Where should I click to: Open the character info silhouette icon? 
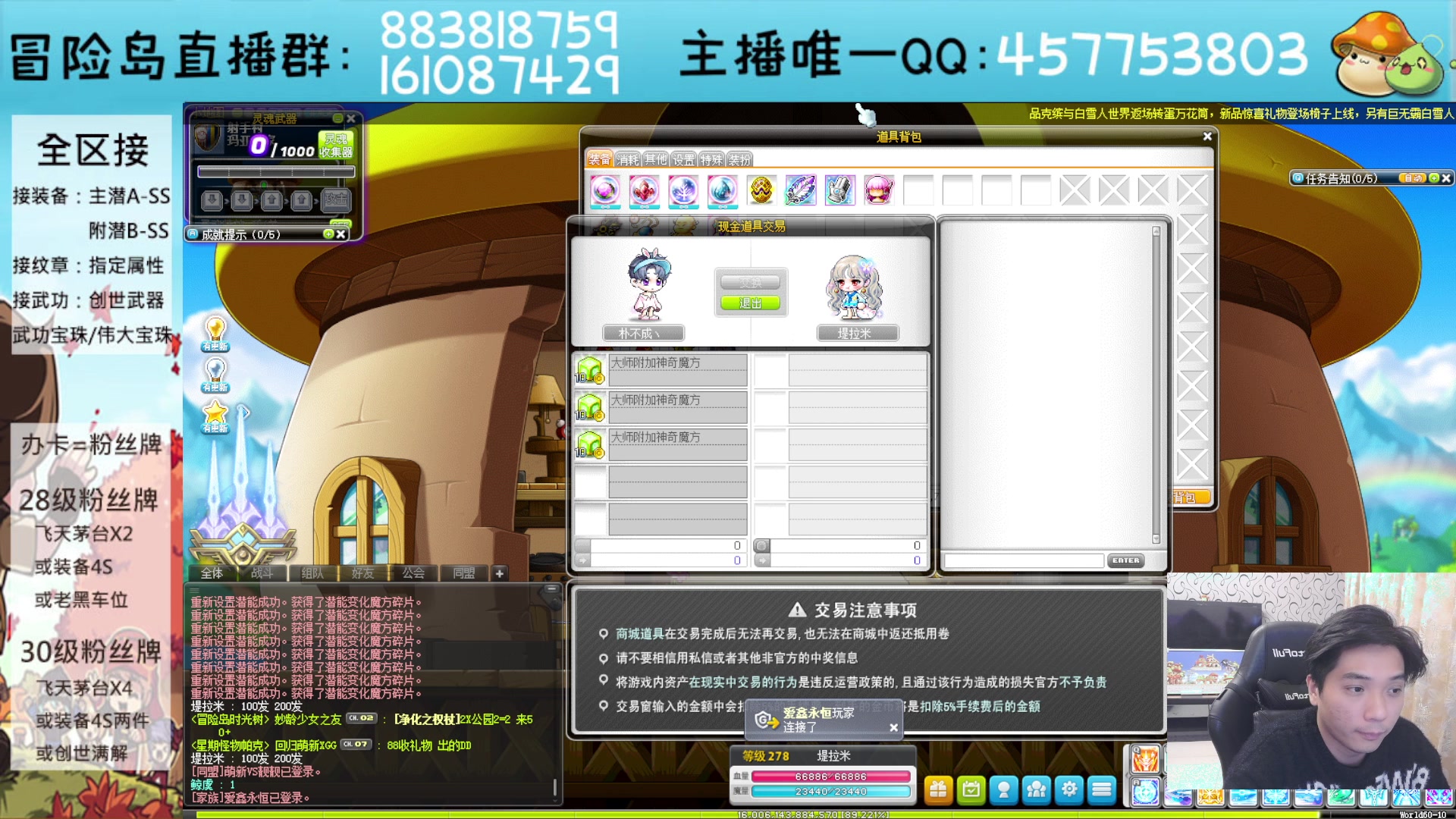(1003, 789)
